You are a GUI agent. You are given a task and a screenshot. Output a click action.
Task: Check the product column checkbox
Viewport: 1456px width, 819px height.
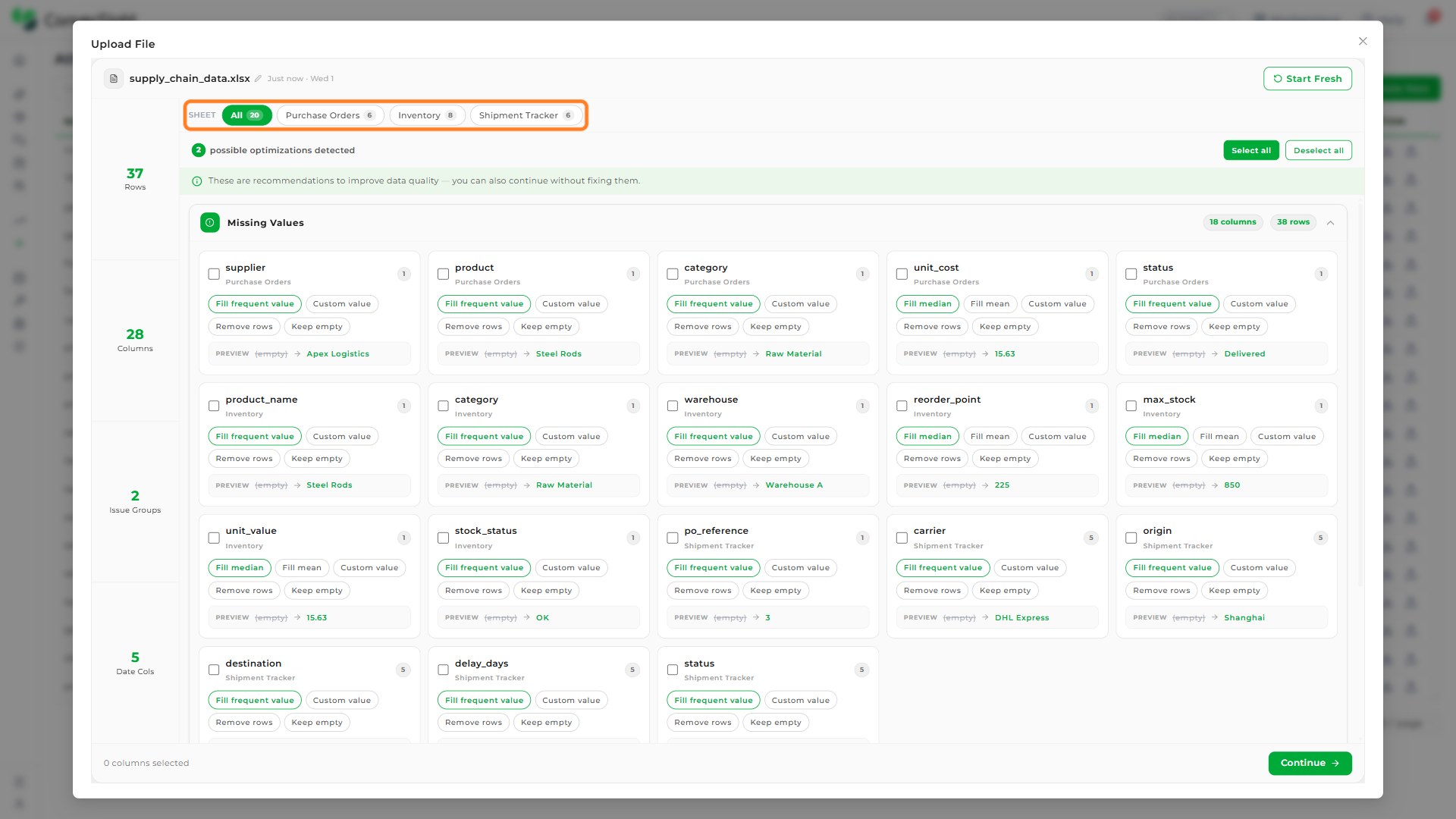443,275
